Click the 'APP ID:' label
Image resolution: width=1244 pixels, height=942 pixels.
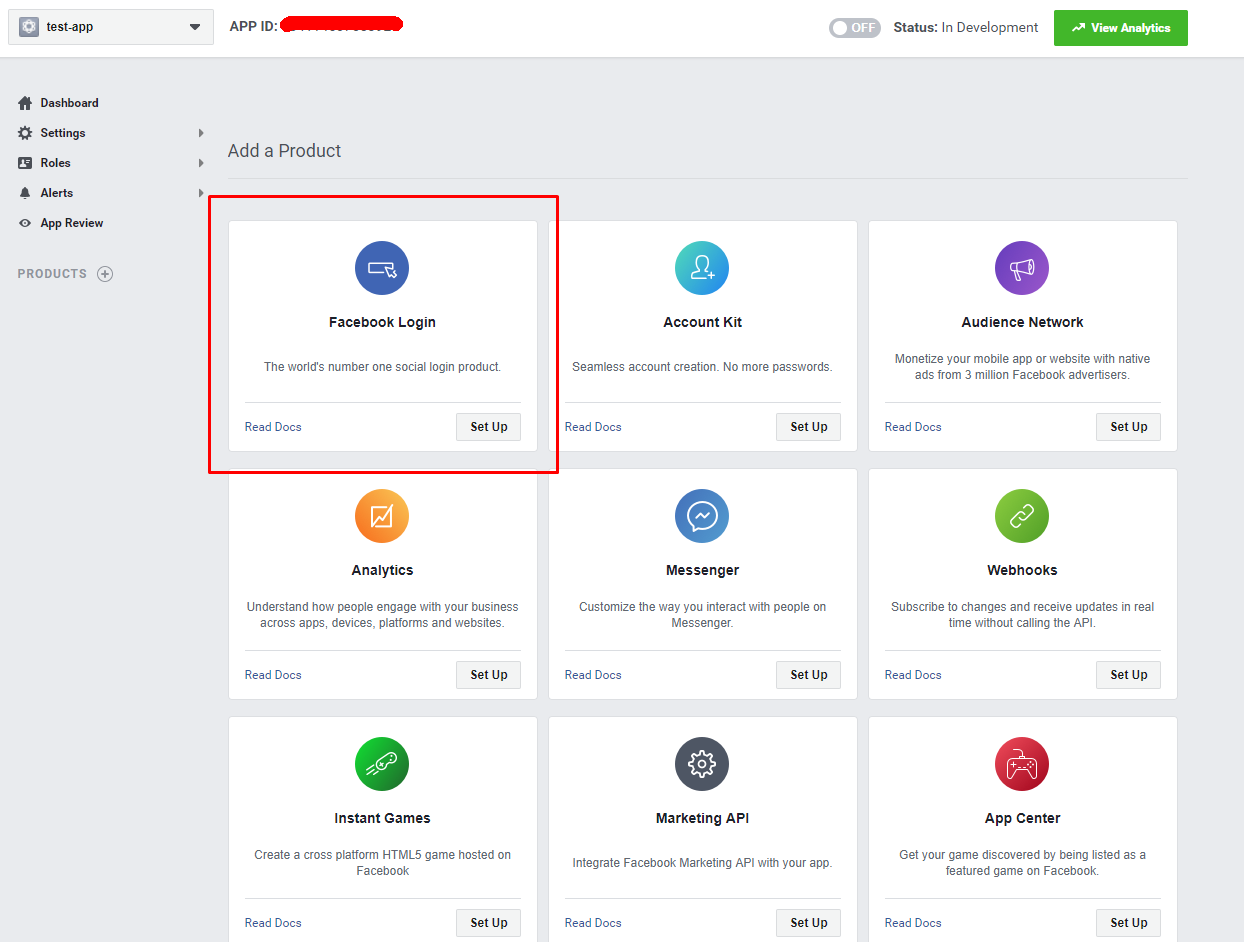(254, 27)
